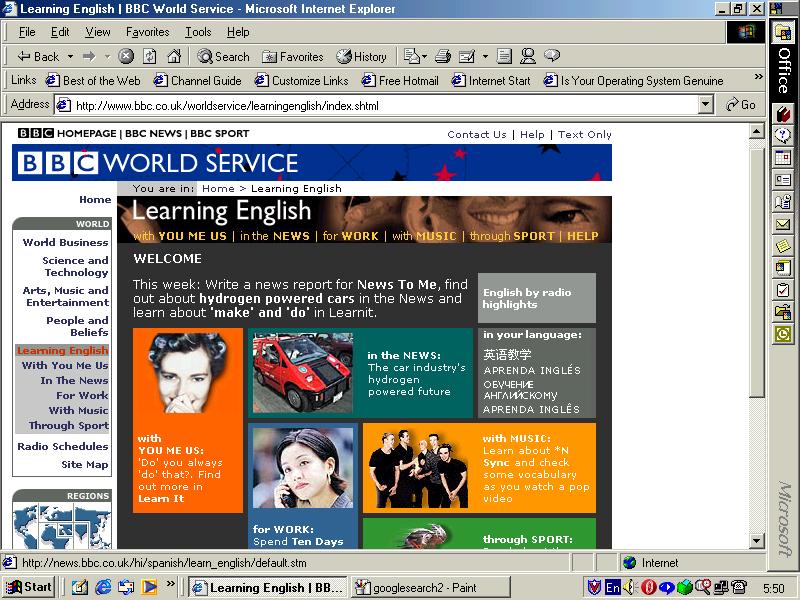Open the Free Hotmail link
800x600 pixels.
(x=401, y=81)
